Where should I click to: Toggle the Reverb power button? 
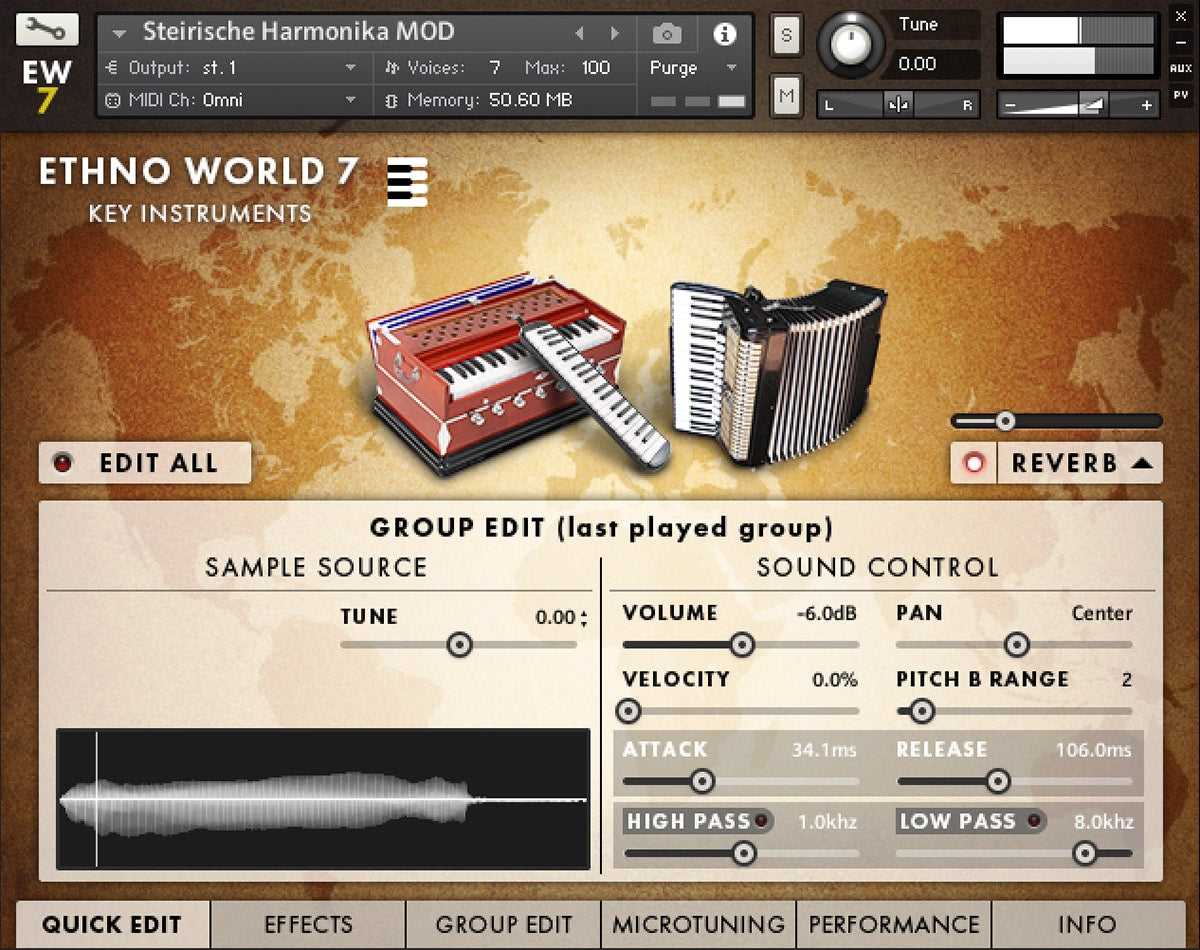point(974,463)
